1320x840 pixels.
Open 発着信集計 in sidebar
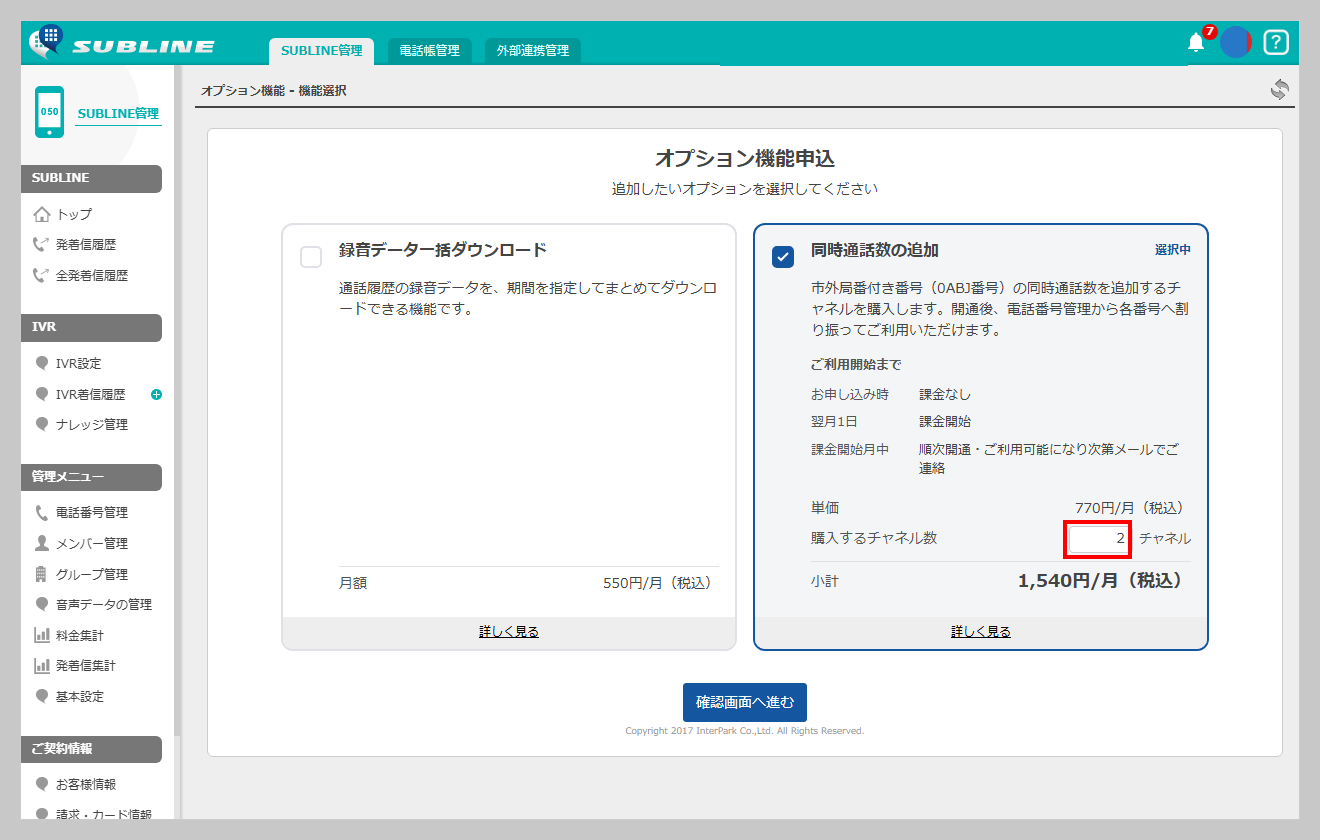(x=86, y=665)
